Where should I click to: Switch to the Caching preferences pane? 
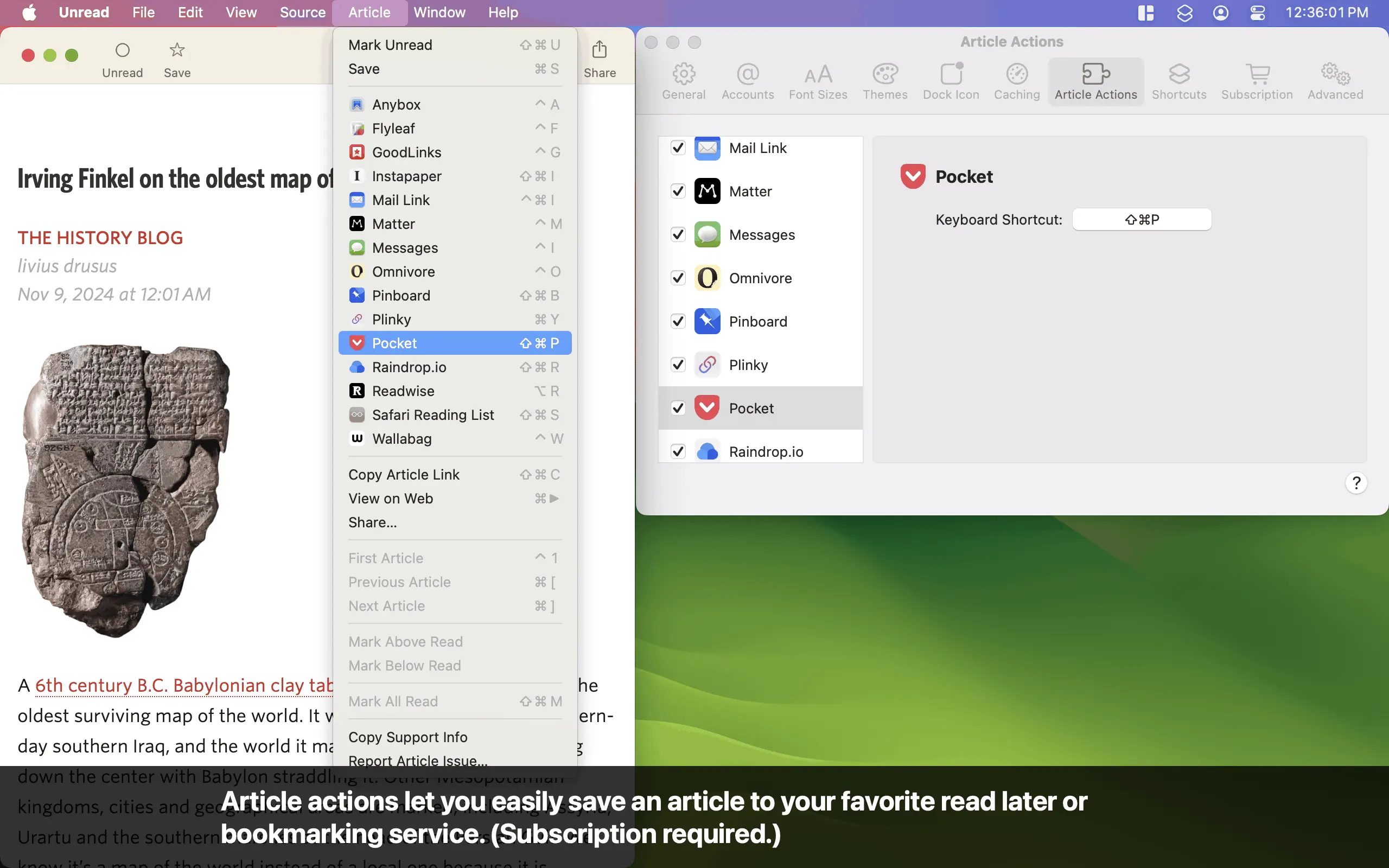[1016, 81]
